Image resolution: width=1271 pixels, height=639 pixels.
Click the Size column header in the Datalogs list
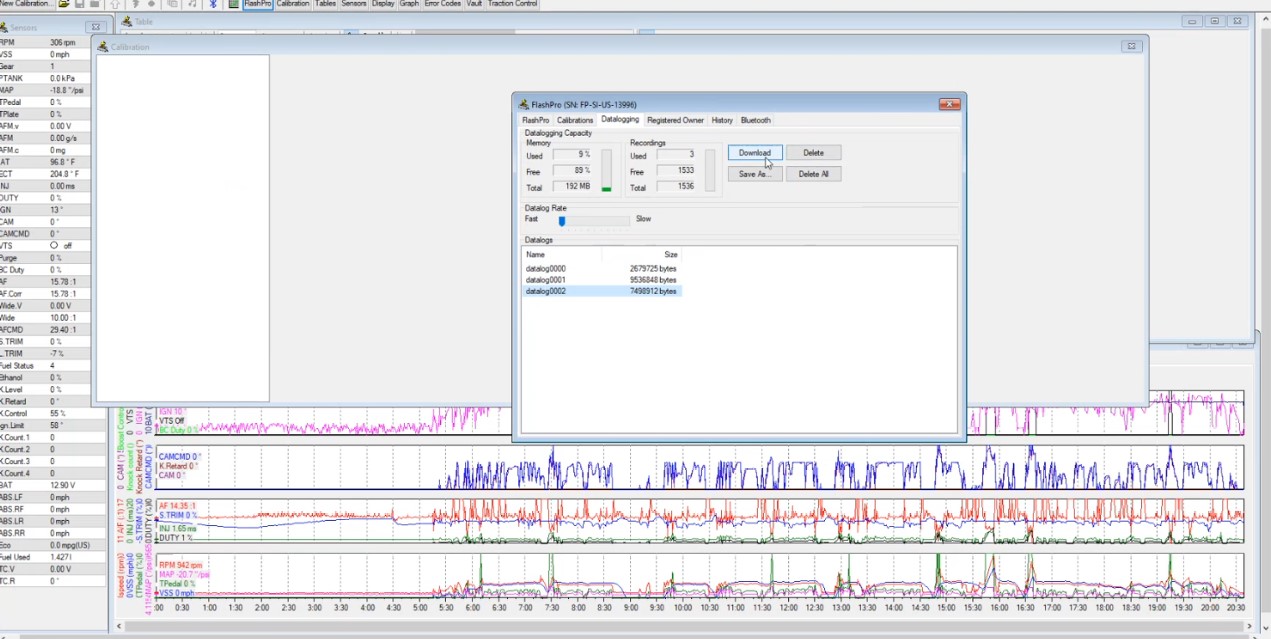(x=641, y=255)
